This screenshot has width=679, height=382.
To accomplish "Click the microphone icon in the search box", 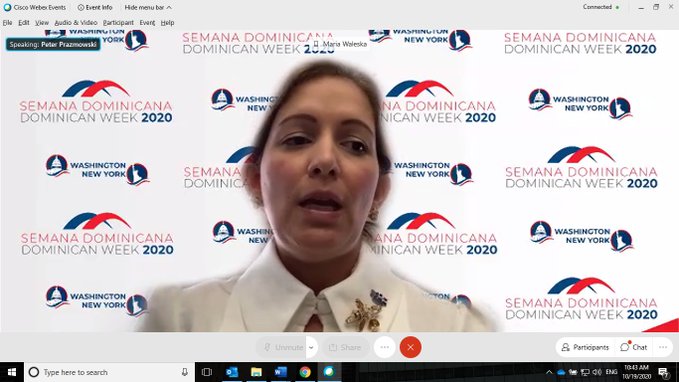I will coord(184,372).
